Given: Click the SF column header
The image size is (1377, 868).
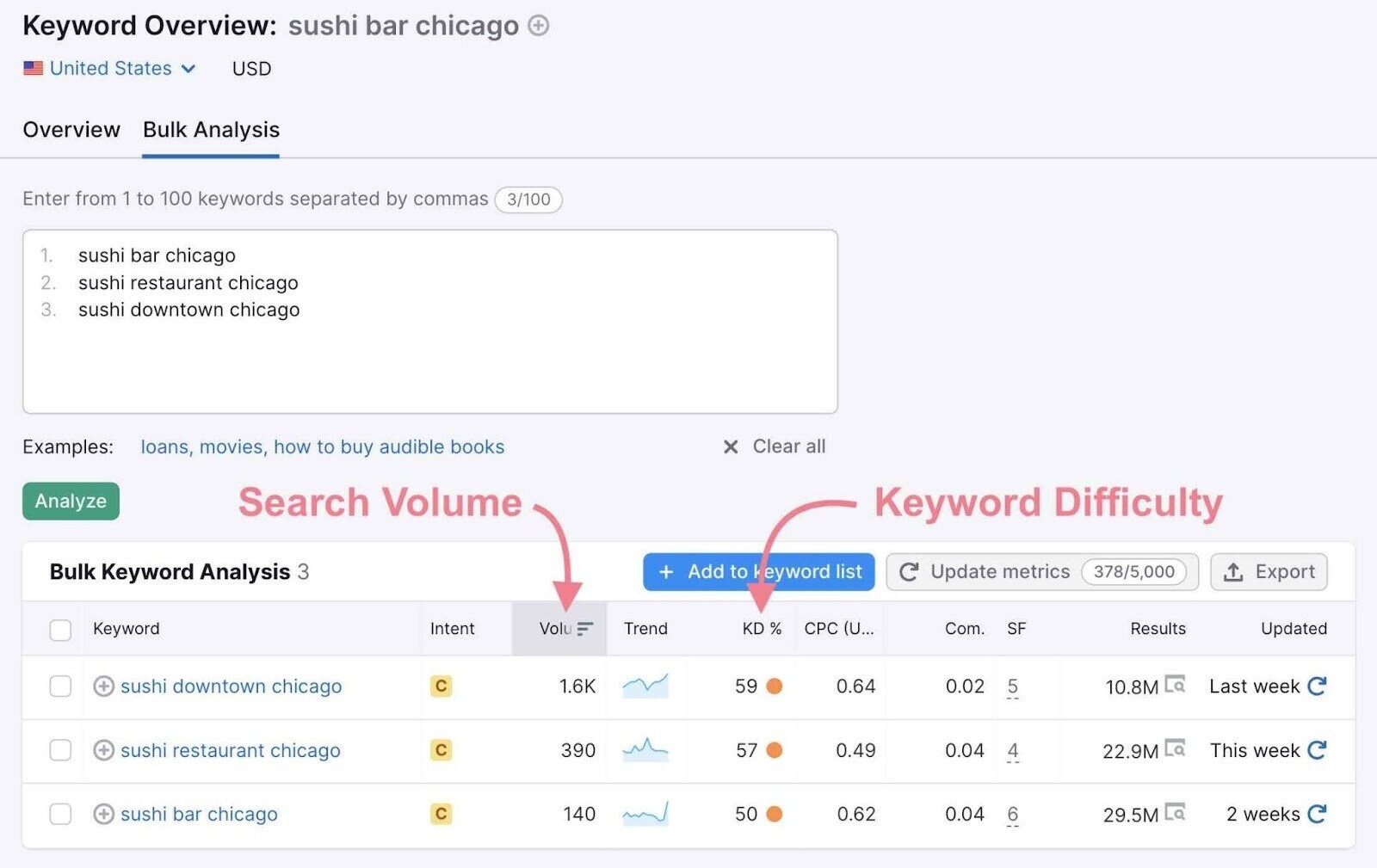Looking at the screenshot, I should pyautogui.click(x=1016, y=629).
